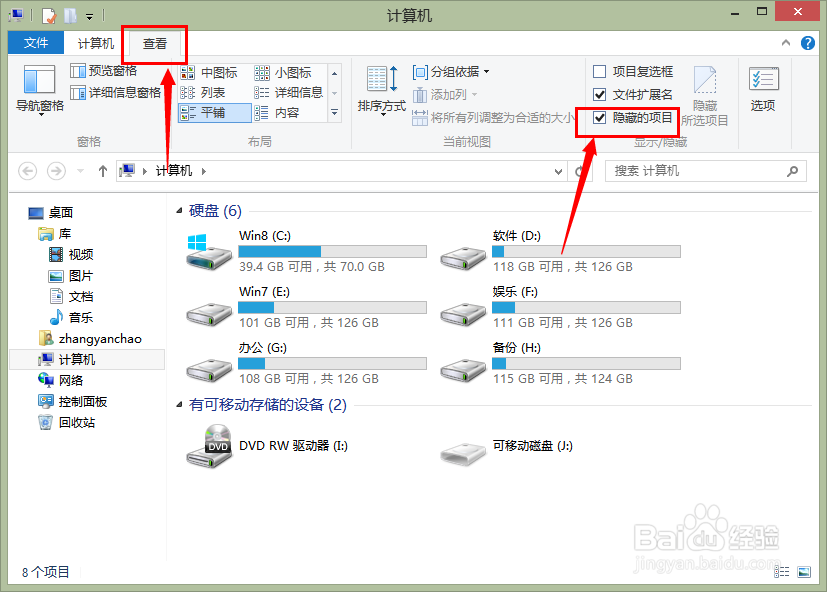
Task: Select the Win7 (E:) drive
Action: (x=306, y=307)
